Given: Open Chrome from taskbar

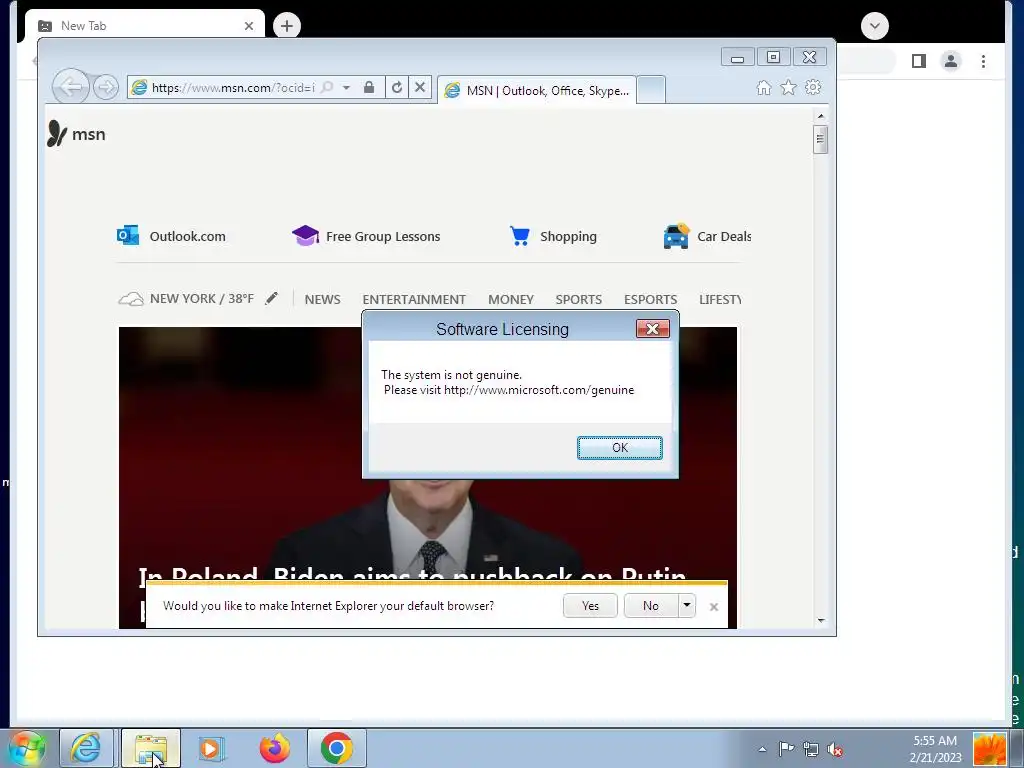Looking at the screenshot, I should [x=336, y=748].
